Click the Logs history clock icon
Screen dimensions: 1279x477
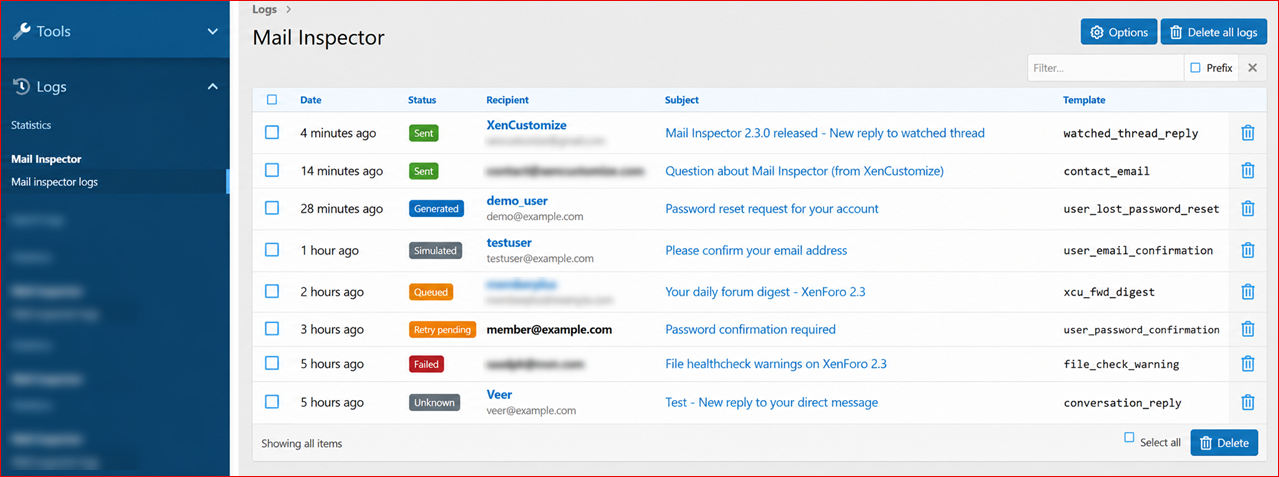(21, 87)
